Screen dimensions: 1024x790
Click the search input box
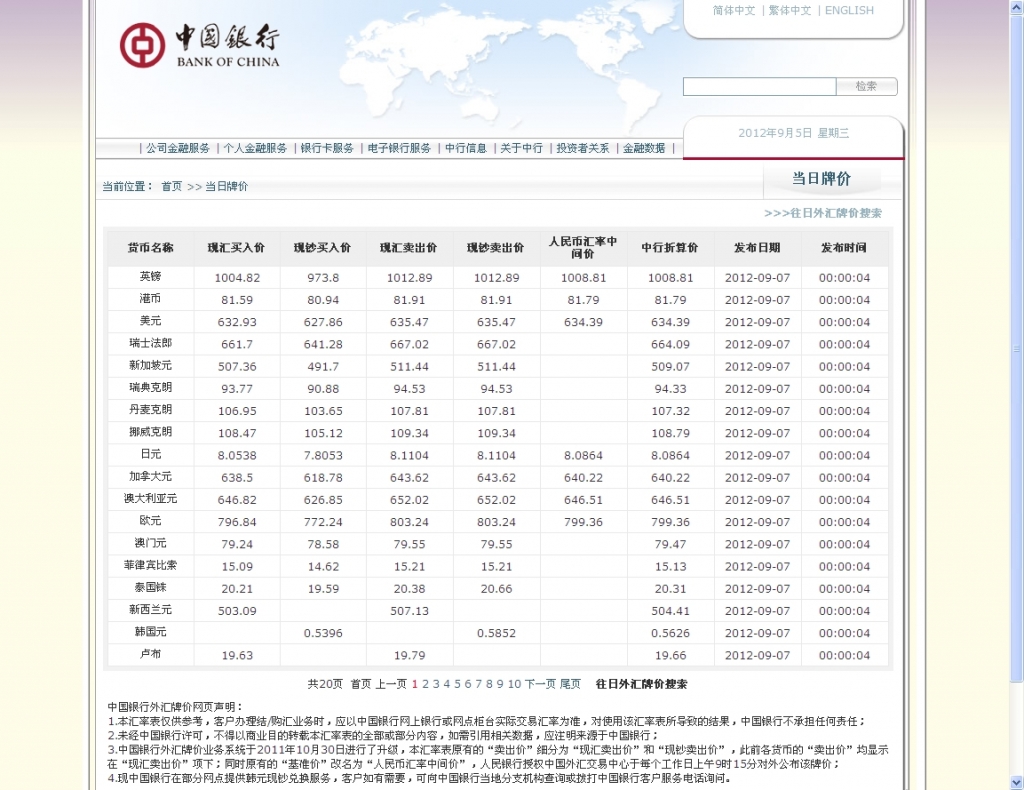point(758,86)
